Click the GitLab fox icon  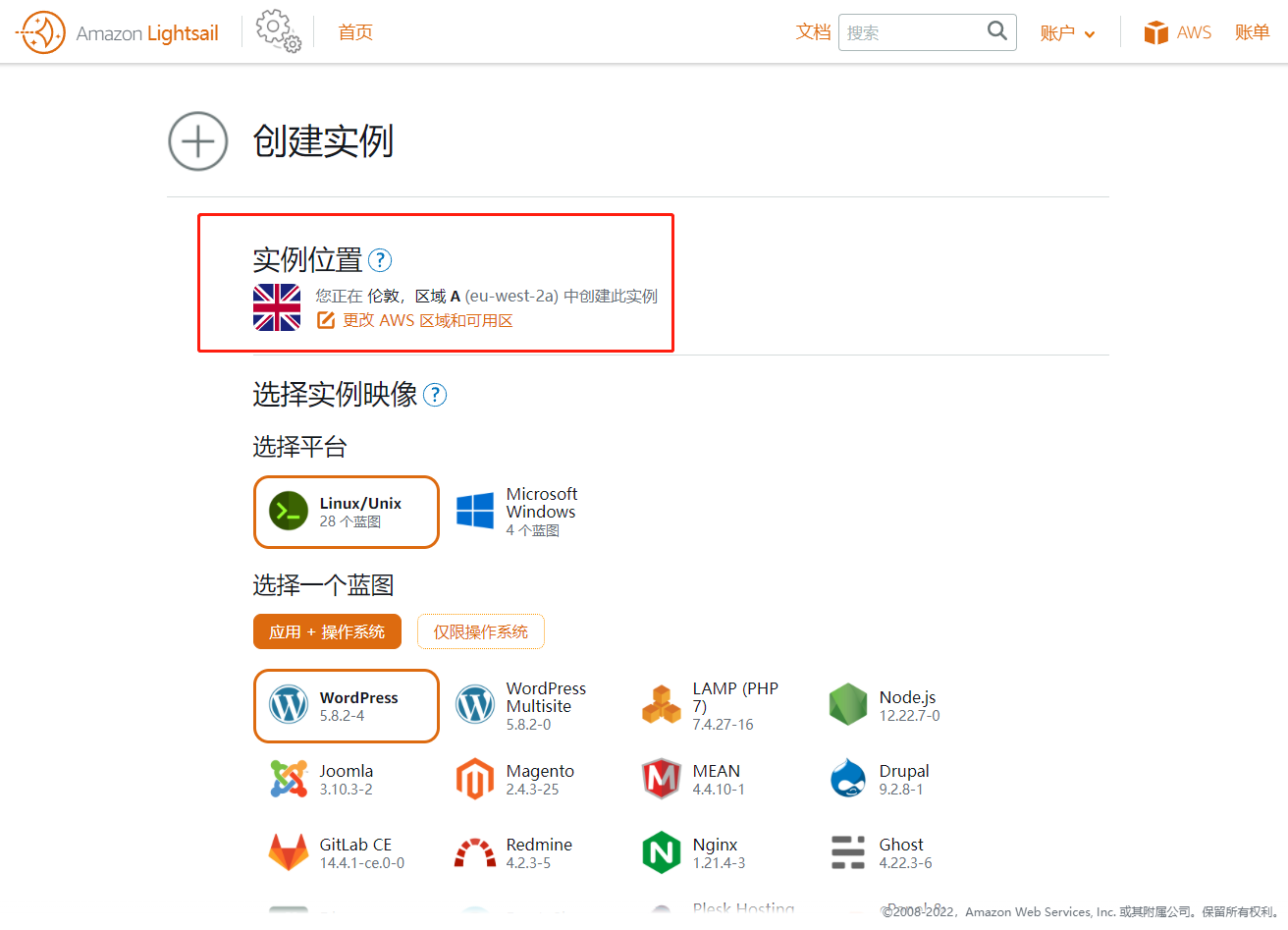[289, 852]
